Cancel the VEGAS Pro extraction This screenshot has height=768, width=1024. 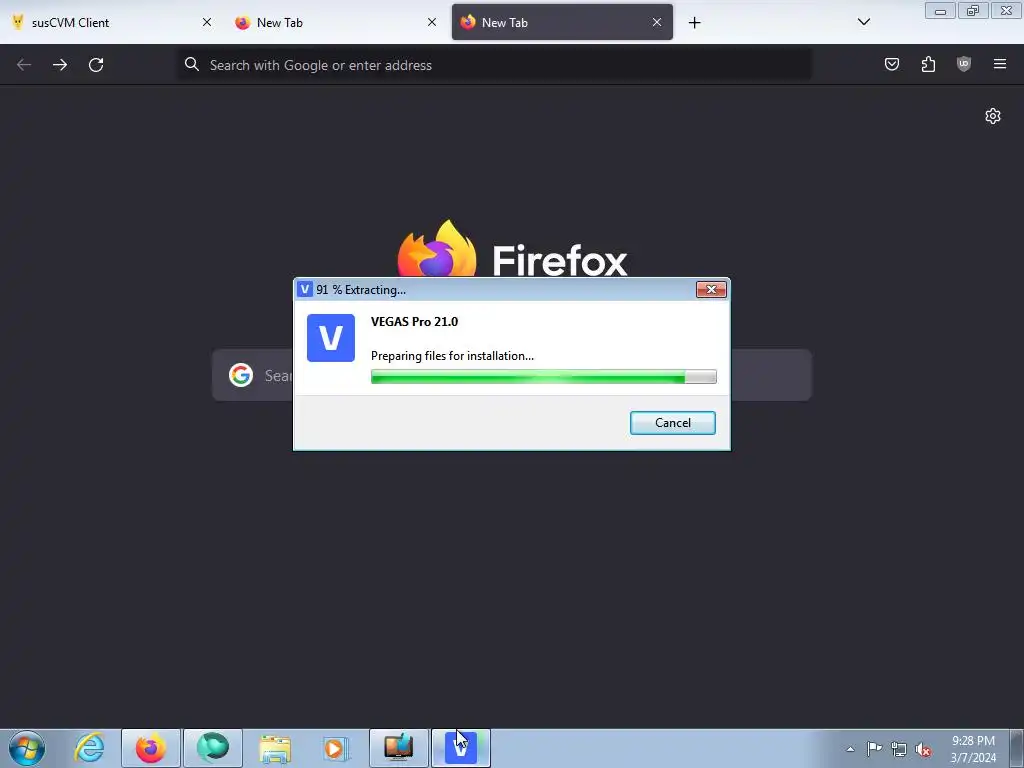coord(673,423)
